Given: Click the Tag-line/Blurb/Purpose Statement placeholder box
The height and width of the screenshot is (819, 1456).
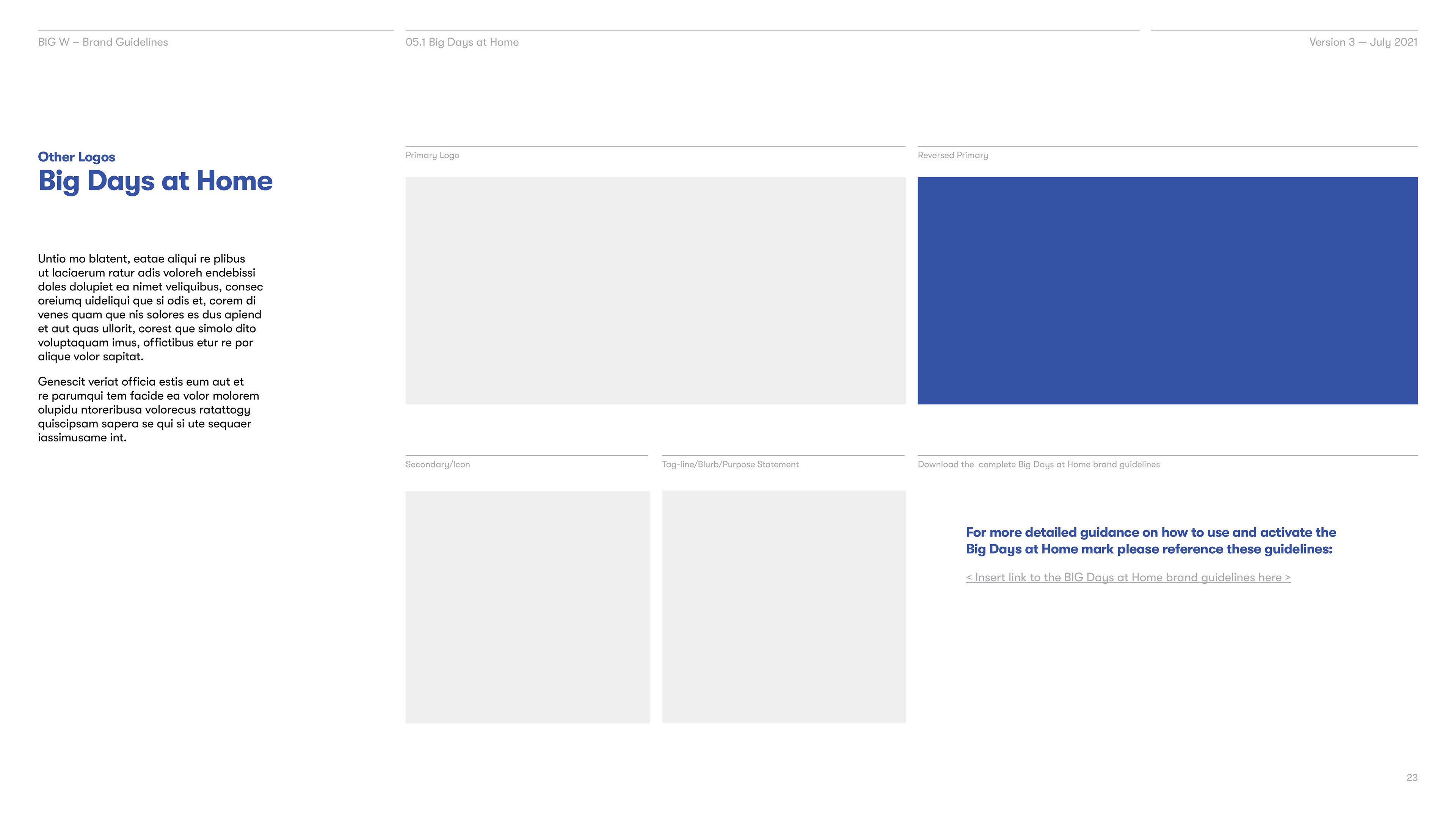Looking at the screenshot, I should (783, 606).
